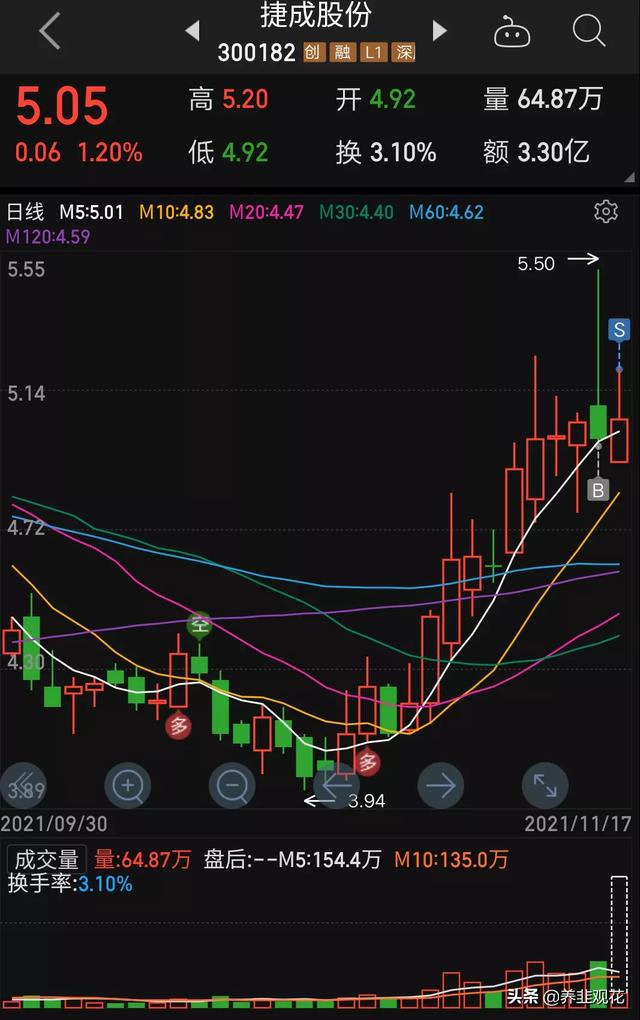Image resolution: width=640 pixels, height=1020 pixels.
Task: Open 成交量 indicator selector
Action: tap(46, 859)
